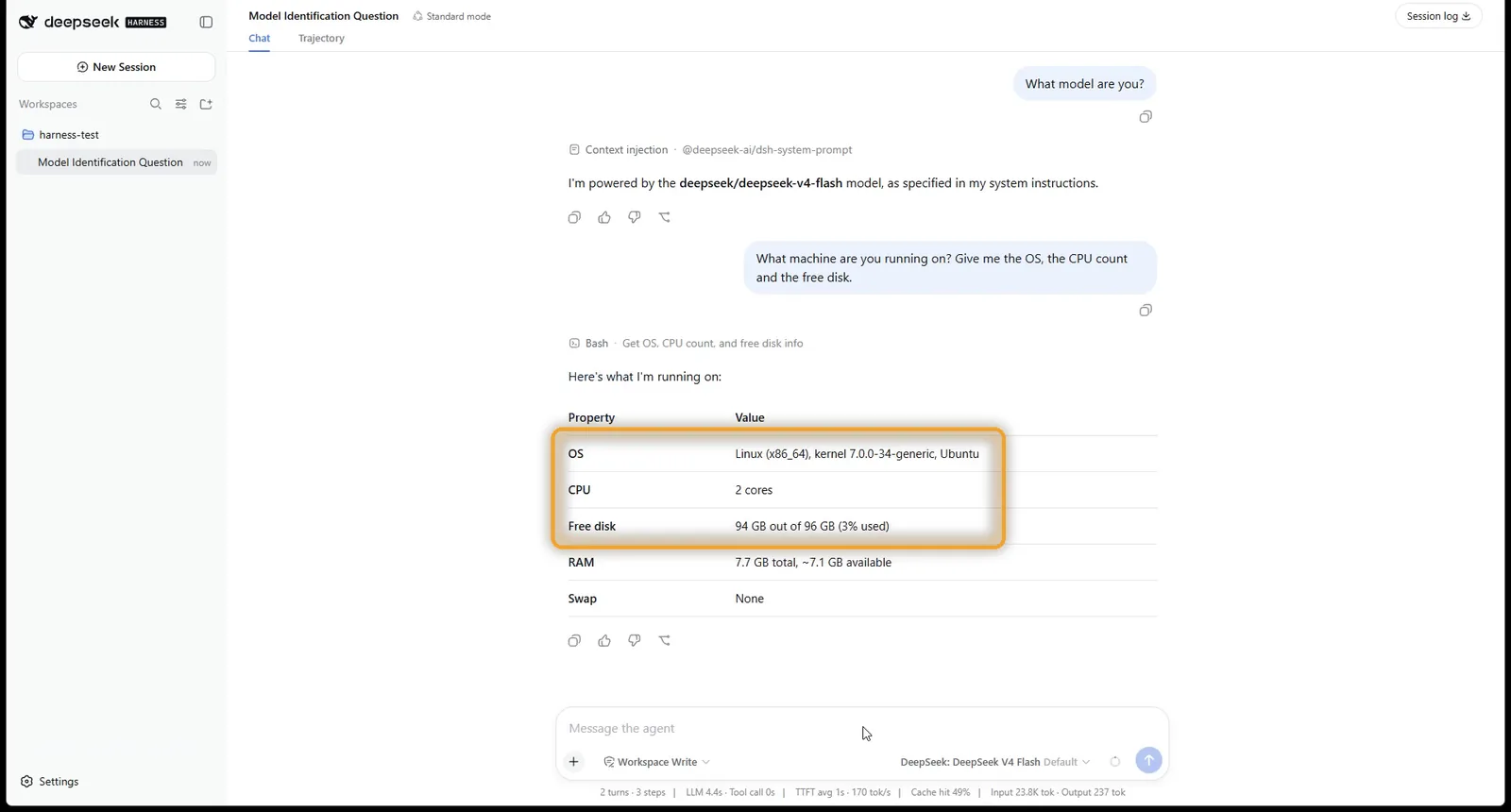
Task: Click the 'Cache hit 49%' status entry
Action: click(940, 792)
